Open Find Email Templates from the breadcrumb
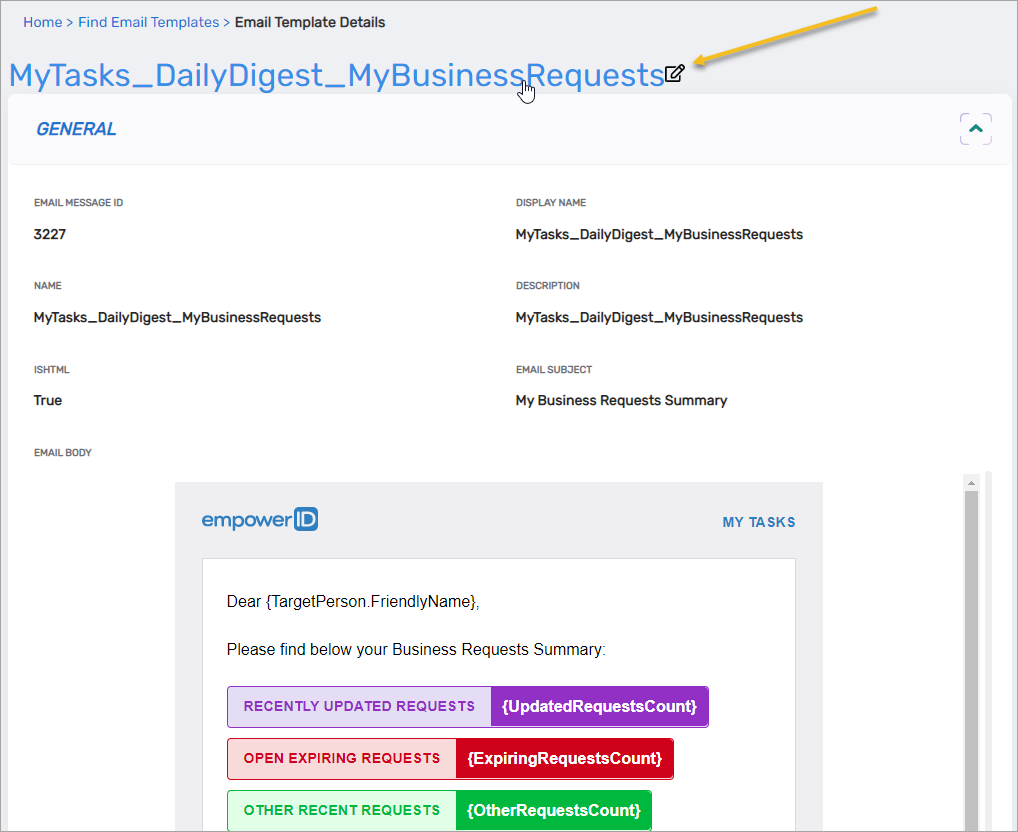The image size is (1018, 832). pyautogui.click(x=148, y=22)
